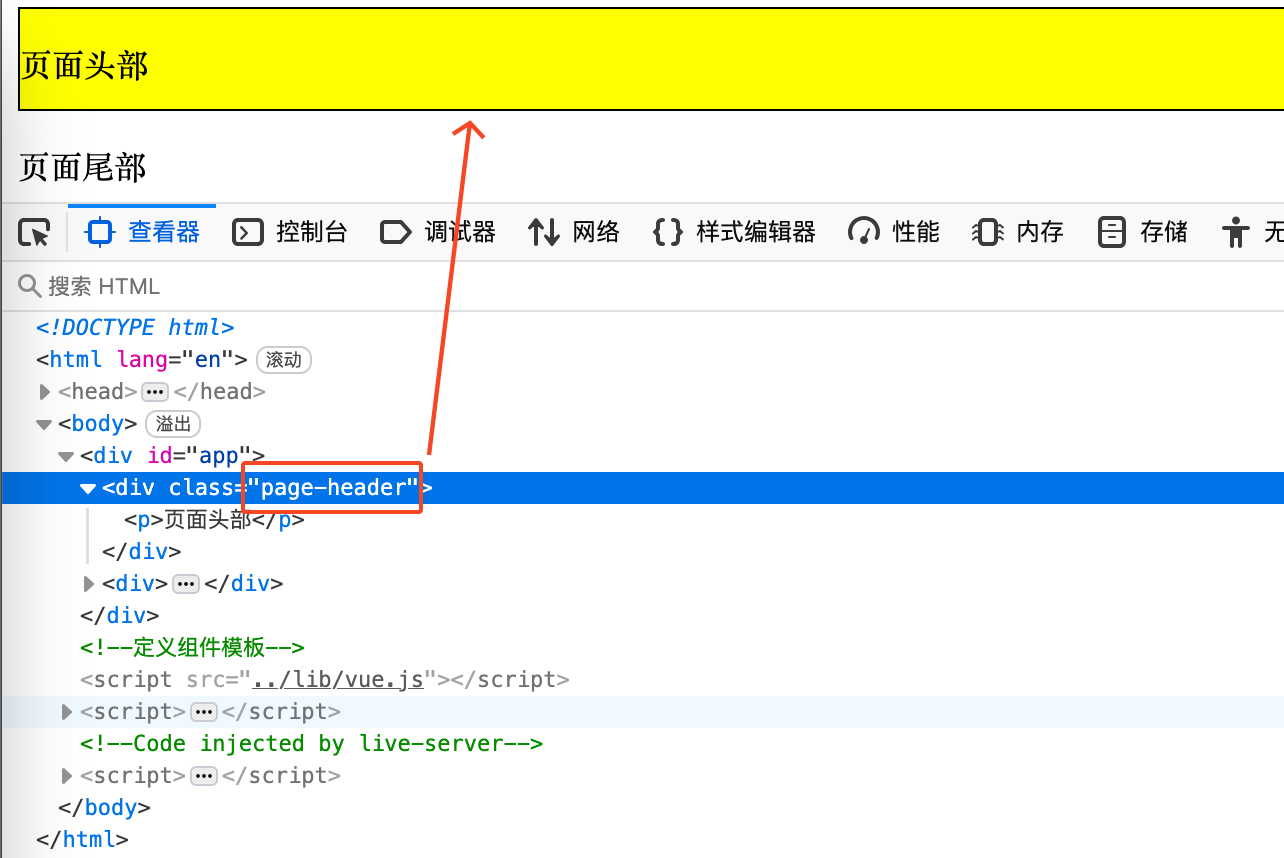Viewport: 1284px width, 858px height.
Task: Open the 样式编辑器 Style Editor
Action: (x=734, y=233)
